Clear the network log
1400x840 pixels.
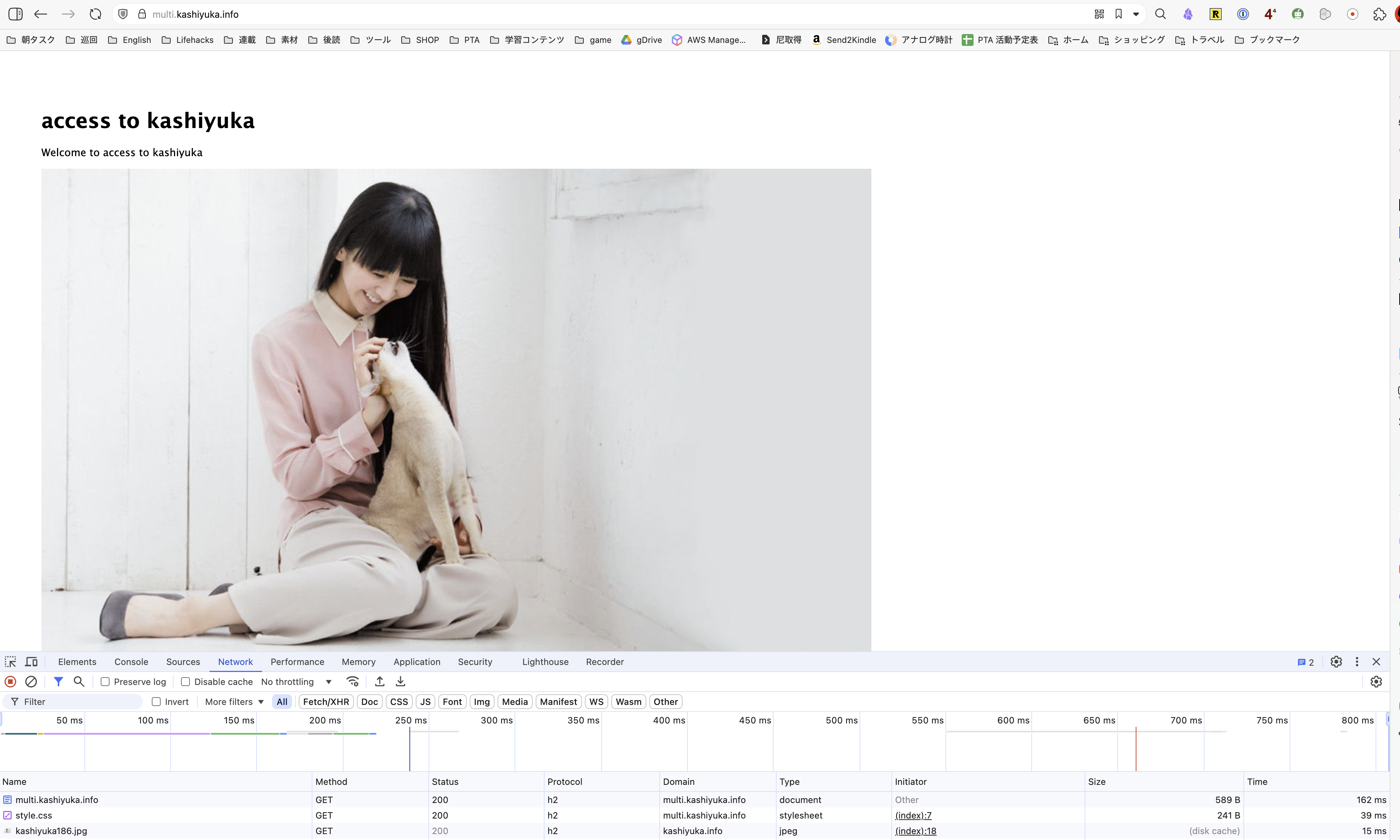(x=31, y=682)
